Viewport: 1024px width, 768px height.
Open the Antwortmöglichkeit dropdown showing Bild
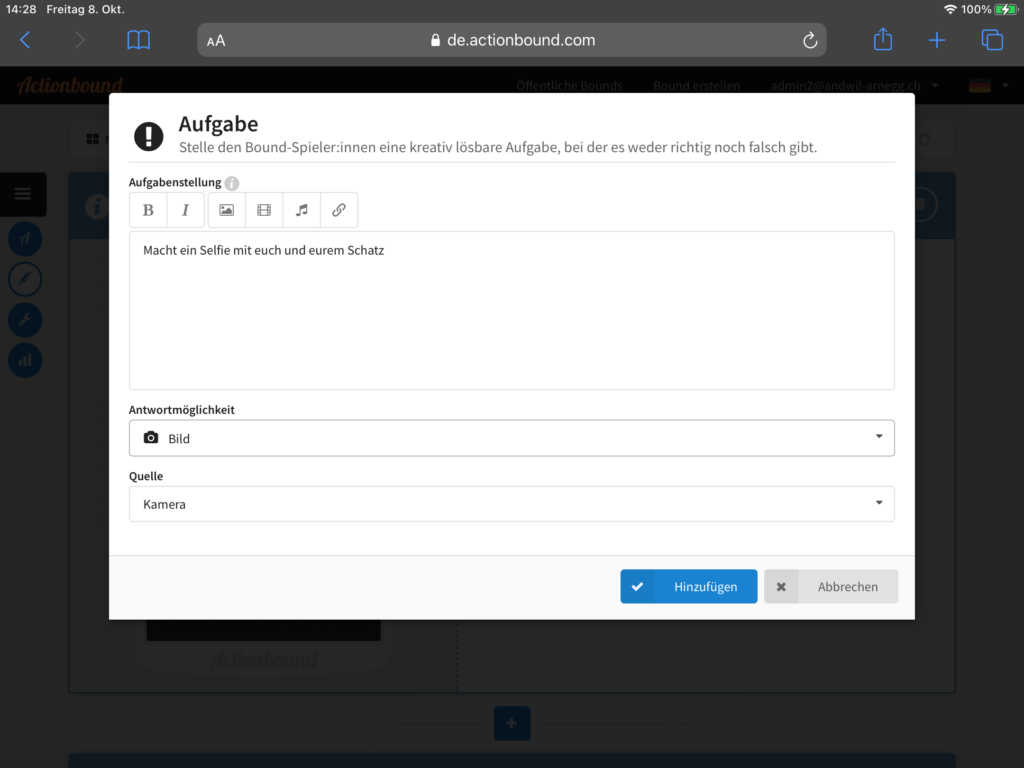(511, 438)
